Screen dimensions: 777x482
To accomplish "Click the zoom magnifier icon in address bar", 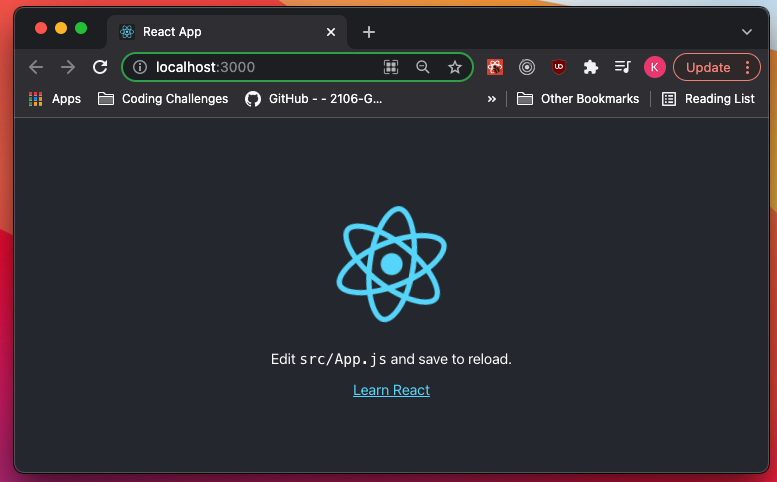I will (423, 67).
